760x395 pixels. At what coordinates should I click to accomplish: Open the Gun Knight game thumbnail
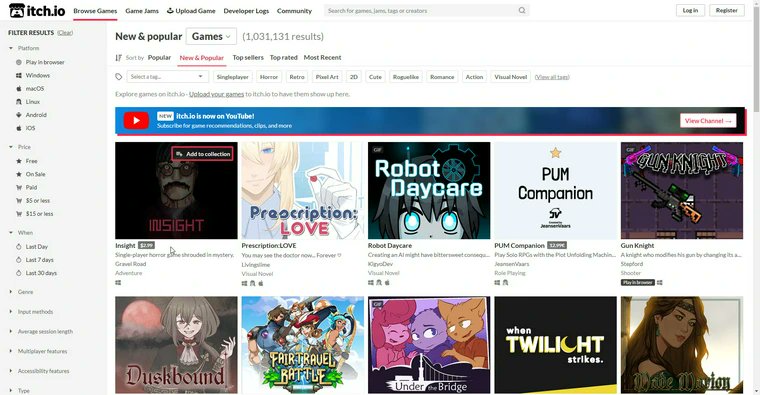pos(681,190)
